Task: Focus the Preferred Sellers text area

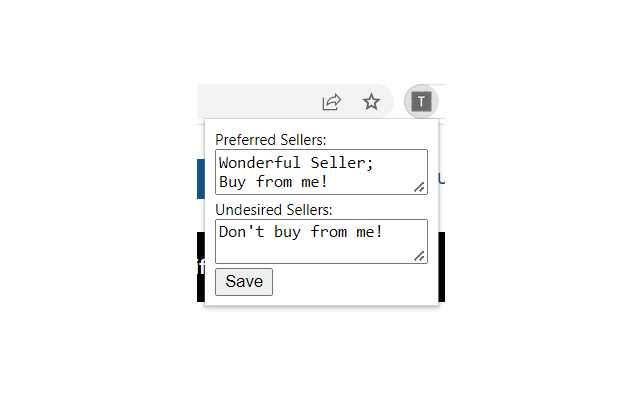Action: (x=320, y=172)
